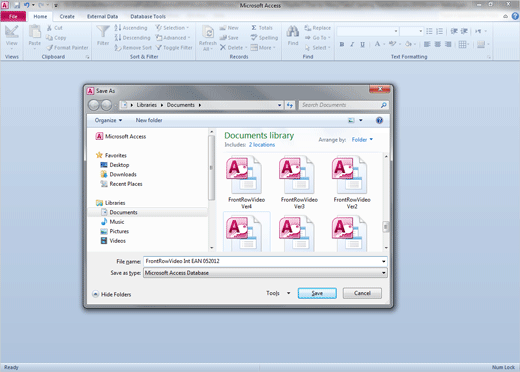Open the 2 locations link
Image resolution: width=520 pixels, height=372 pixels.
pos(262,145)
